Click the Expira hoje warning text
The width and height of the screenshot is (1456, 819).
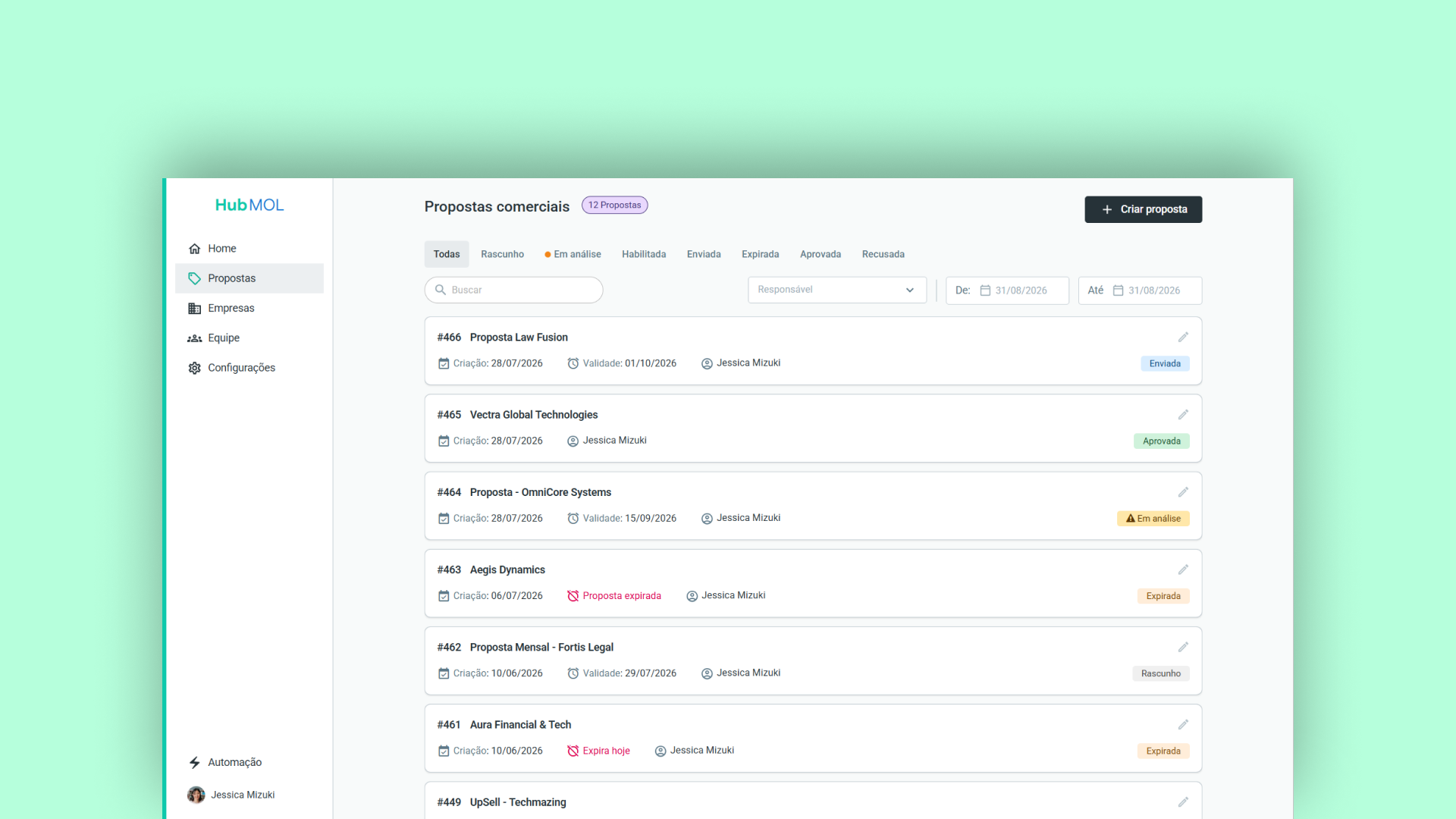pyautogui.click(x=606, y=751)
